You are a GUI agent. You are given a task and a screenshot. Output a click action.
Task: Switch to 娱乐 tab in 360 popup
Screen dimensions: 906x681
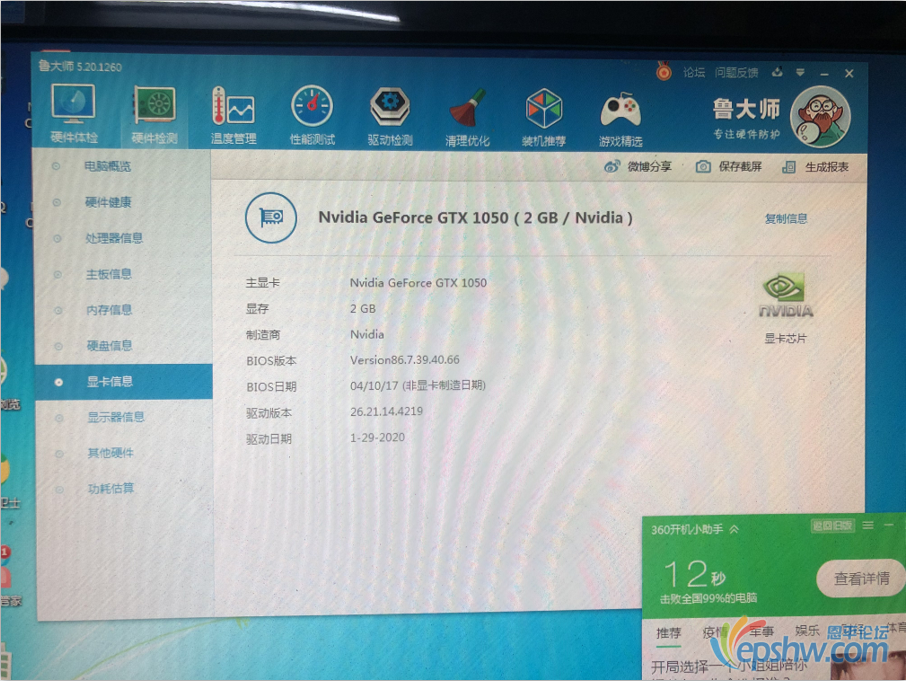[807, 630]
